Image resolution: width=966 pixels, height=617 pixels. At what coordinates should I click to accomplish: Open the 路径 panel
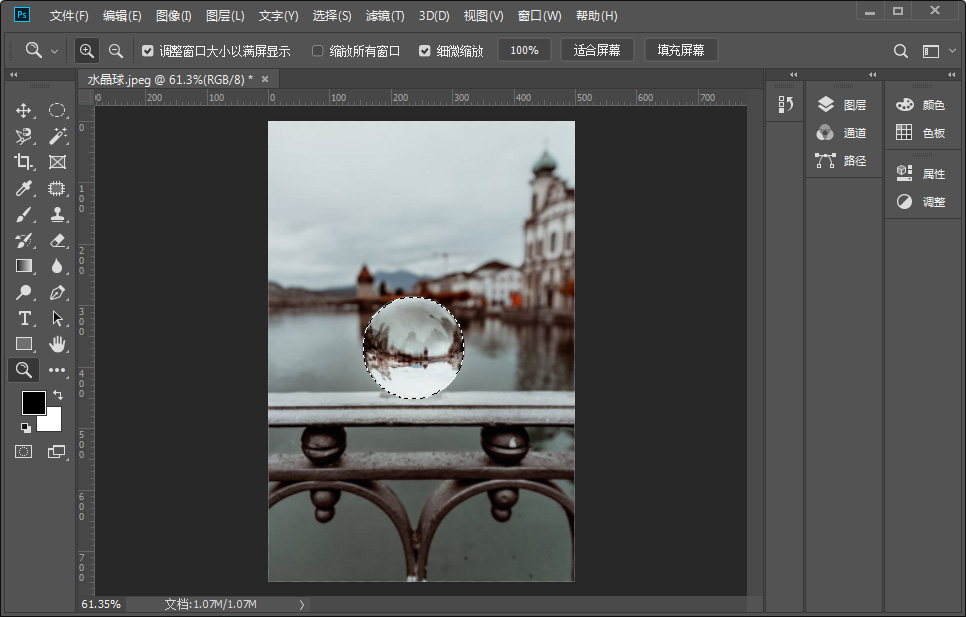842,161
